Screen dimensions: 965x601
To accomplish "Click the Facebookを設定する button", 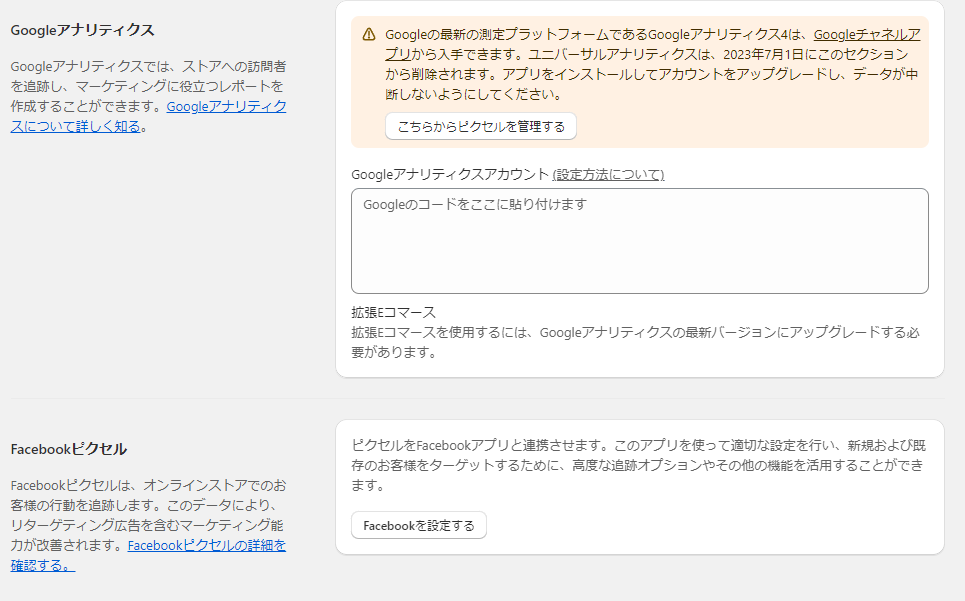I will [x=418, y=525].
